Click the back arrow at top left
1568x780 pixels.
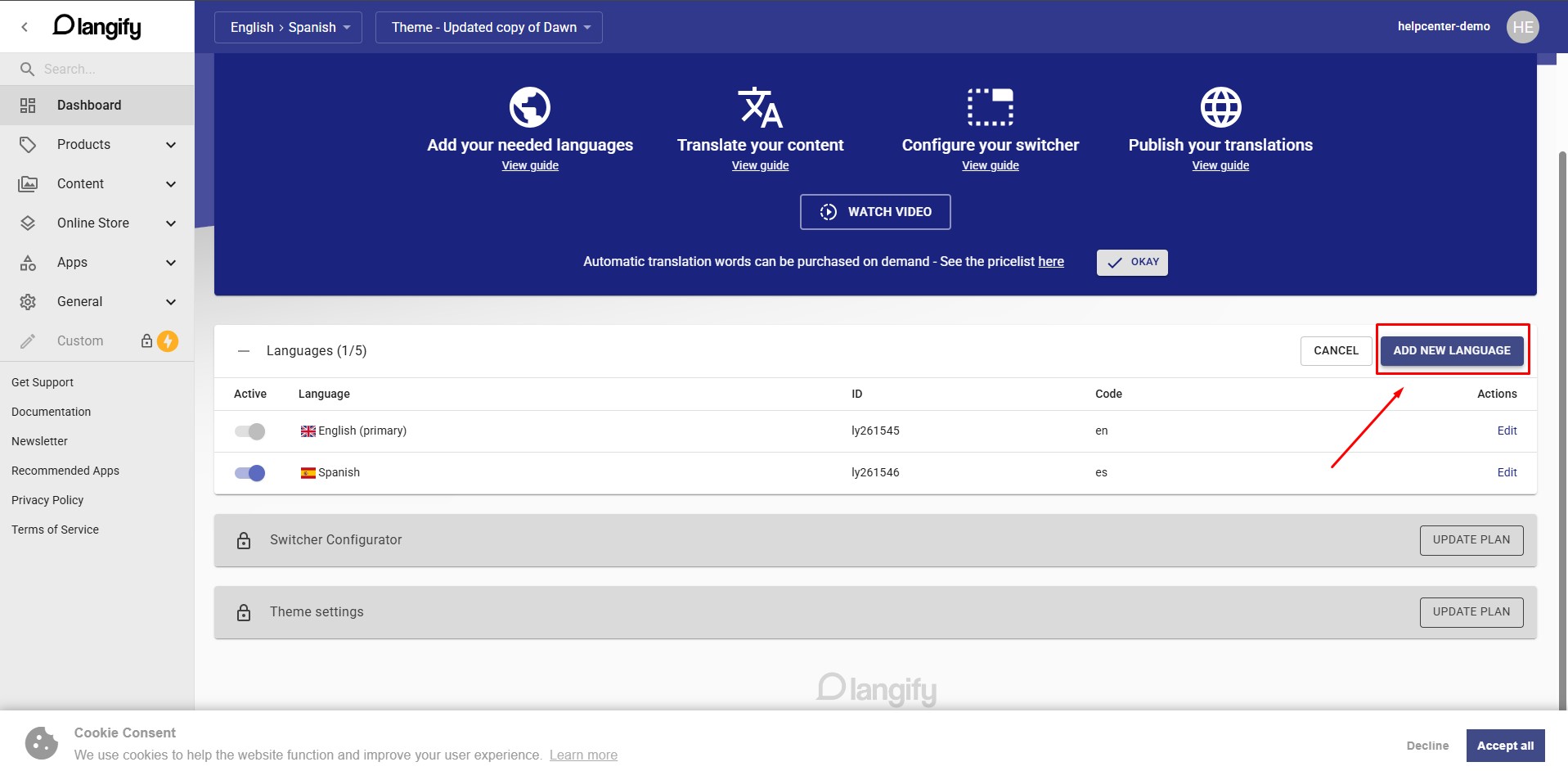pos(25,26)
